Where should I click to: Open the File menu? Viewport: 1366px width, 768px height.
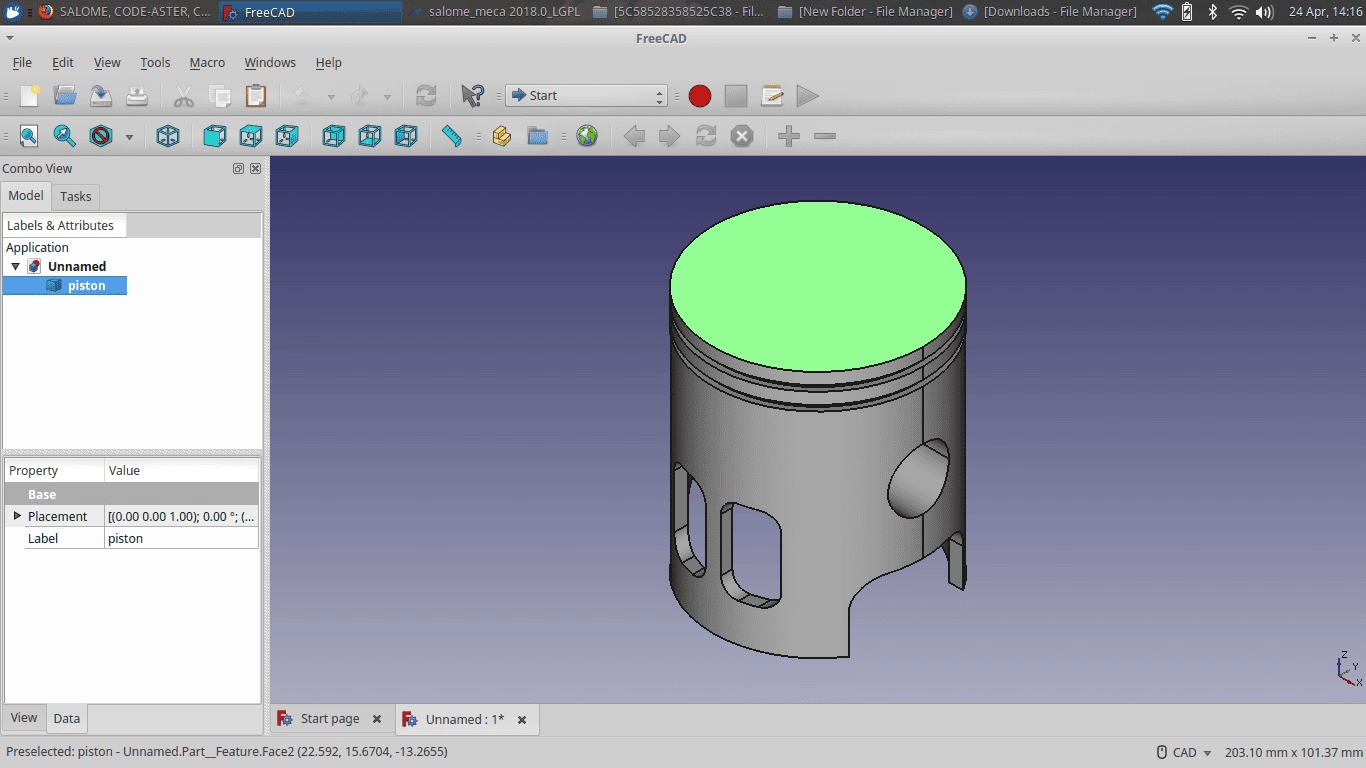point(22,62)
